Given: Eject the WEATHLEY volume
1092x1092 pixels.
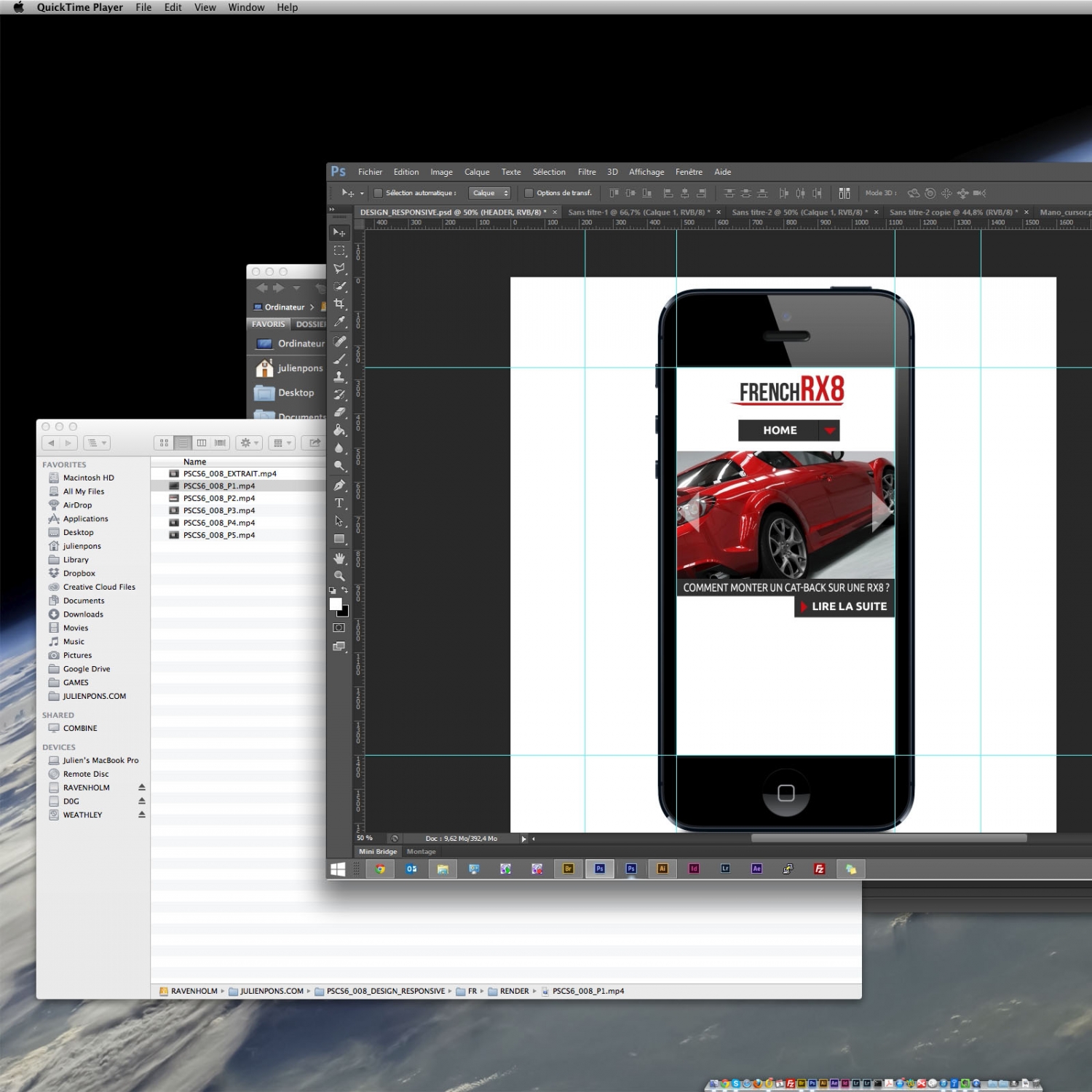Looking at the screenshot, I should (x=142, y=815).
